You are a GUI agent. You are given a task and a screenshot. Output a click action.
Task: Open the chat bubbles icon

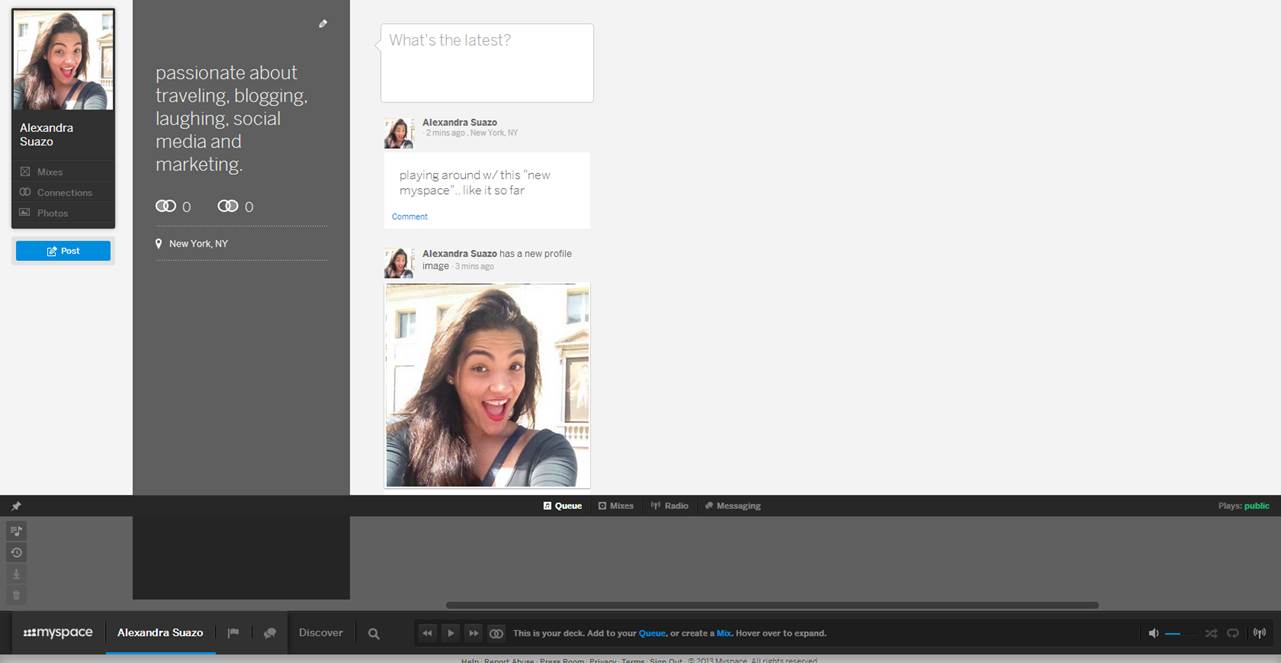[x=269, y=633]
